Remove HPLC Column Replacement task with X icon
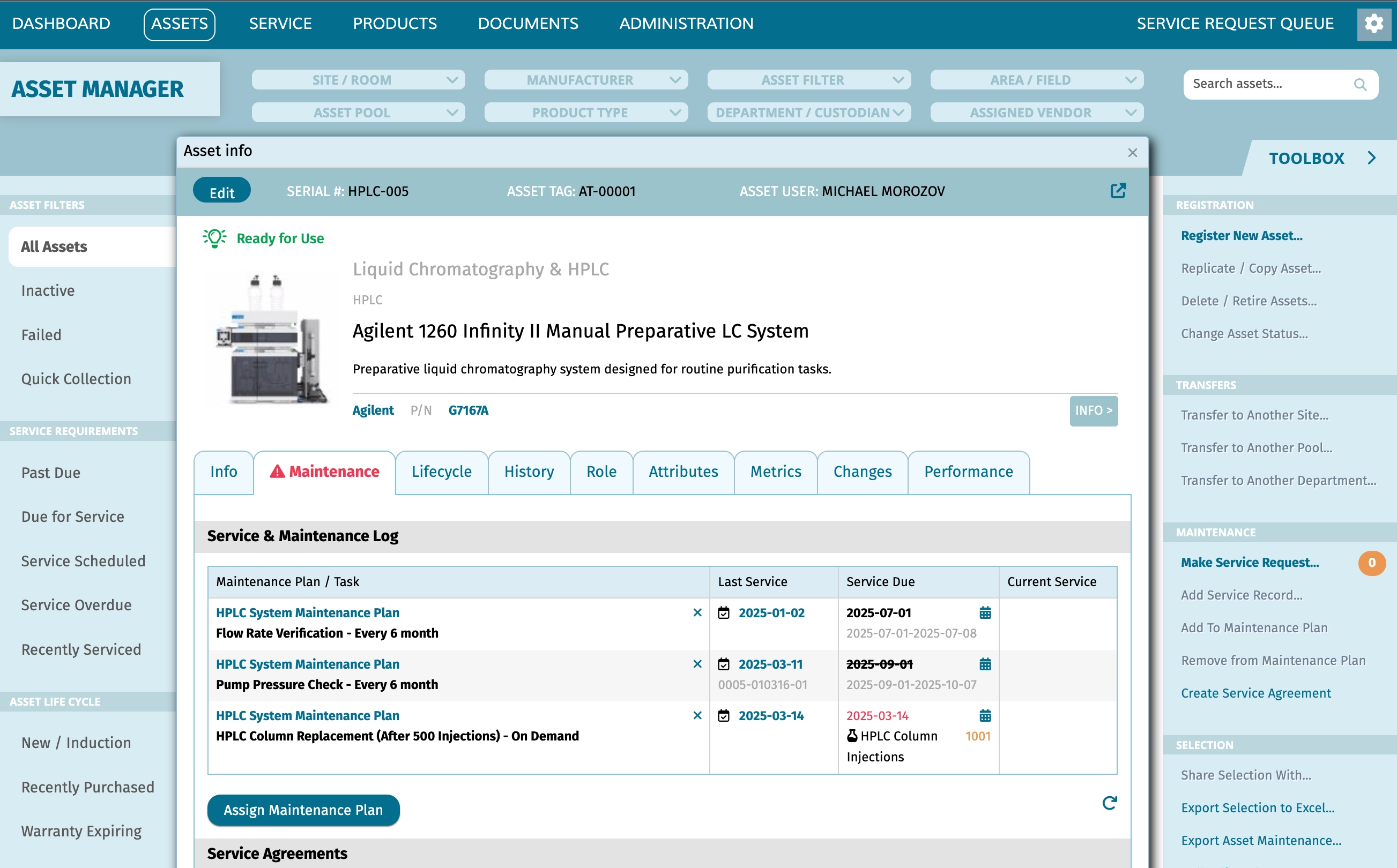The width and height of the screenshot is (1397, 868). 697,715
